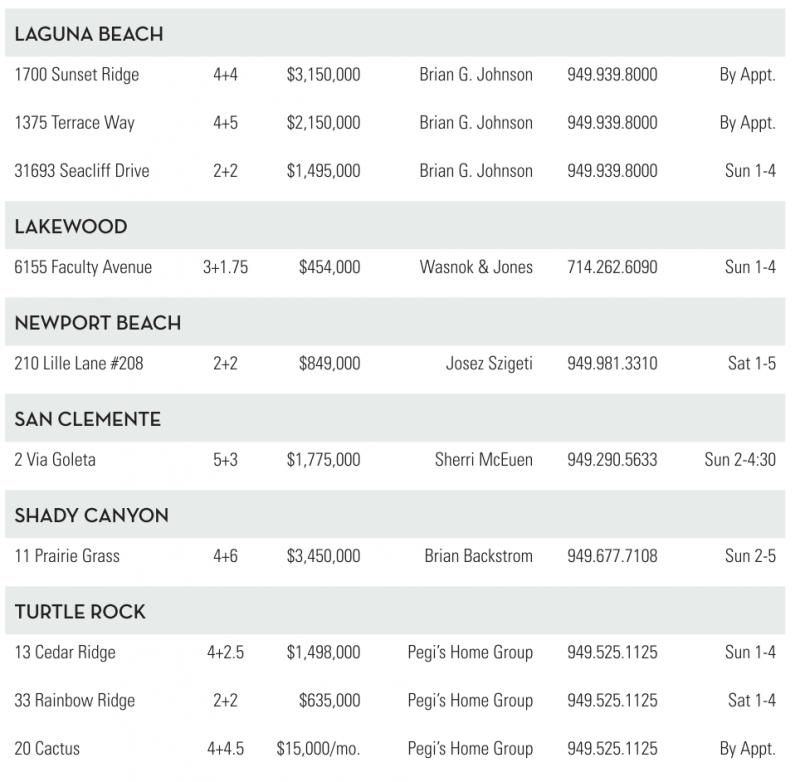
Task: Click the Shady Canyon section header
Action: pyautogui.click(x=92, y=516)
